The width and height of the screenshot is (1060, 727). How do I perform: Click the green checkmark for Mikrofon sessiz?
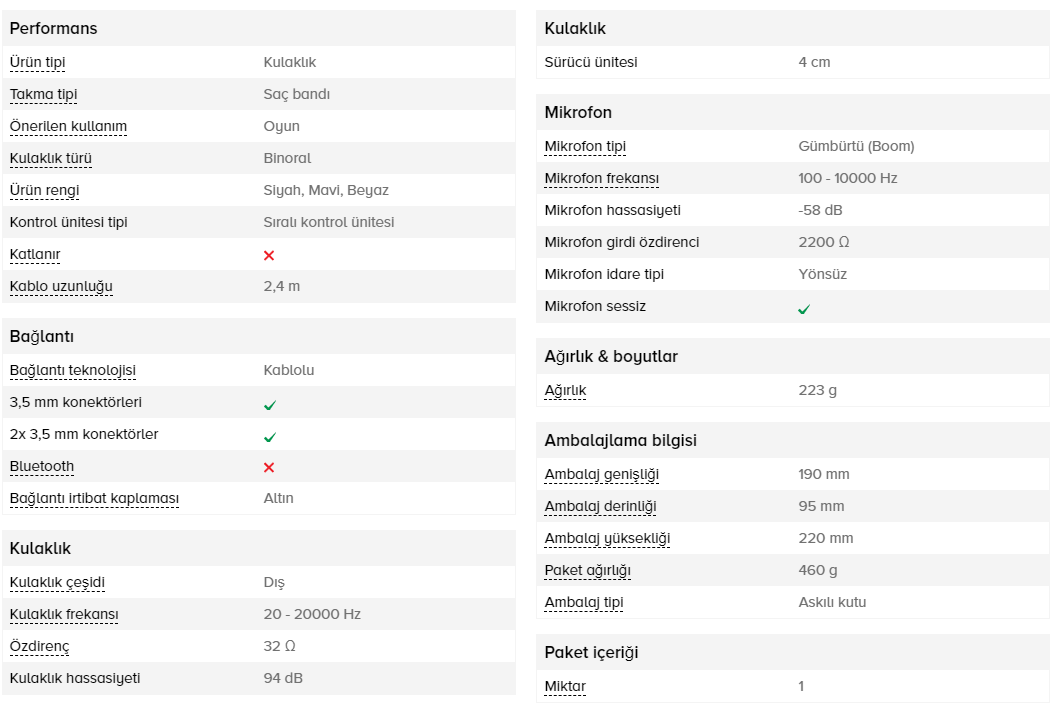click(x=804, y=309)
